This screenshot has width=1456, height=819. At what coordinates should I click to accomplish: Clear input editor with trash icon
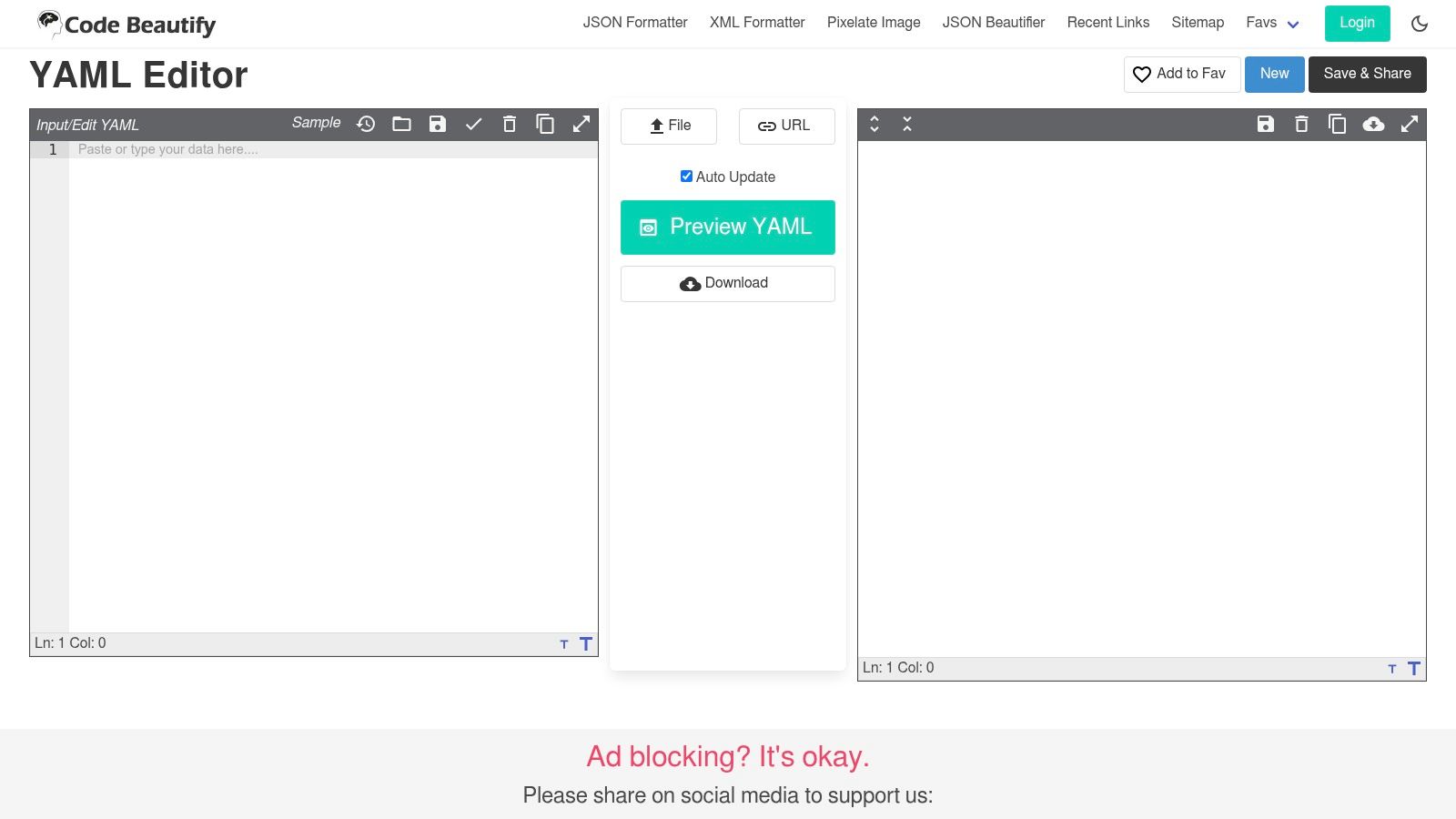point(510,125)
